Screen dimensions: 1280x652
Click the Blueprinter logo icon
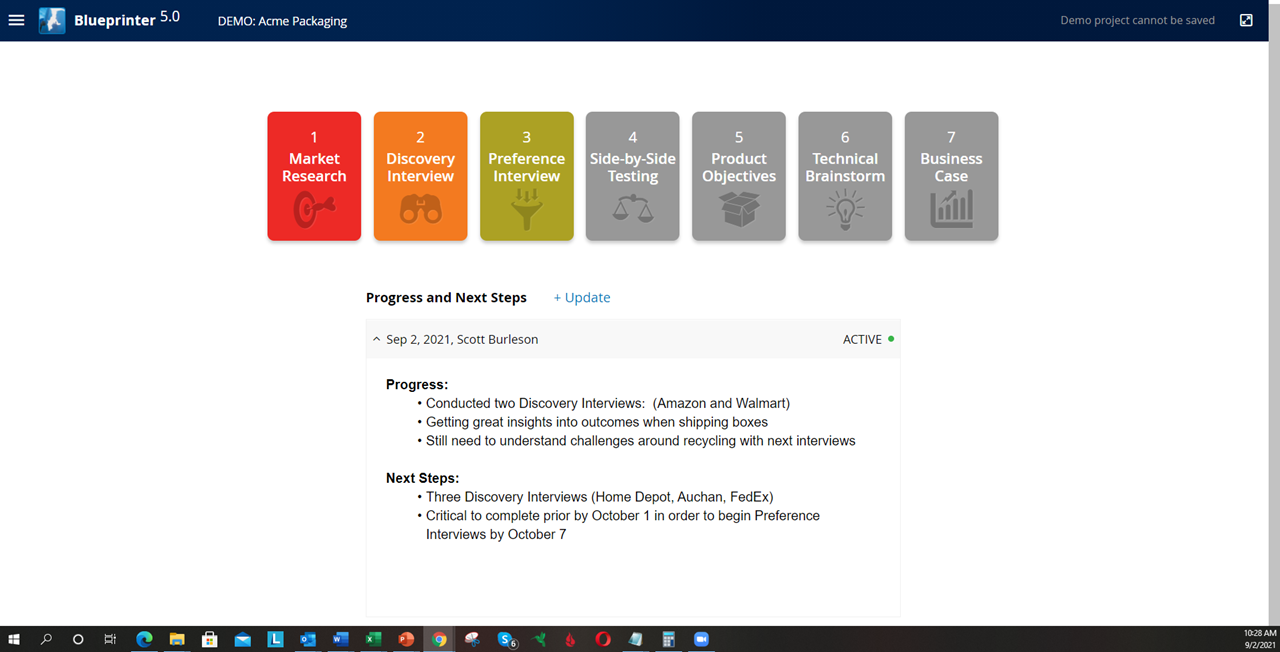tap(52, 20)
